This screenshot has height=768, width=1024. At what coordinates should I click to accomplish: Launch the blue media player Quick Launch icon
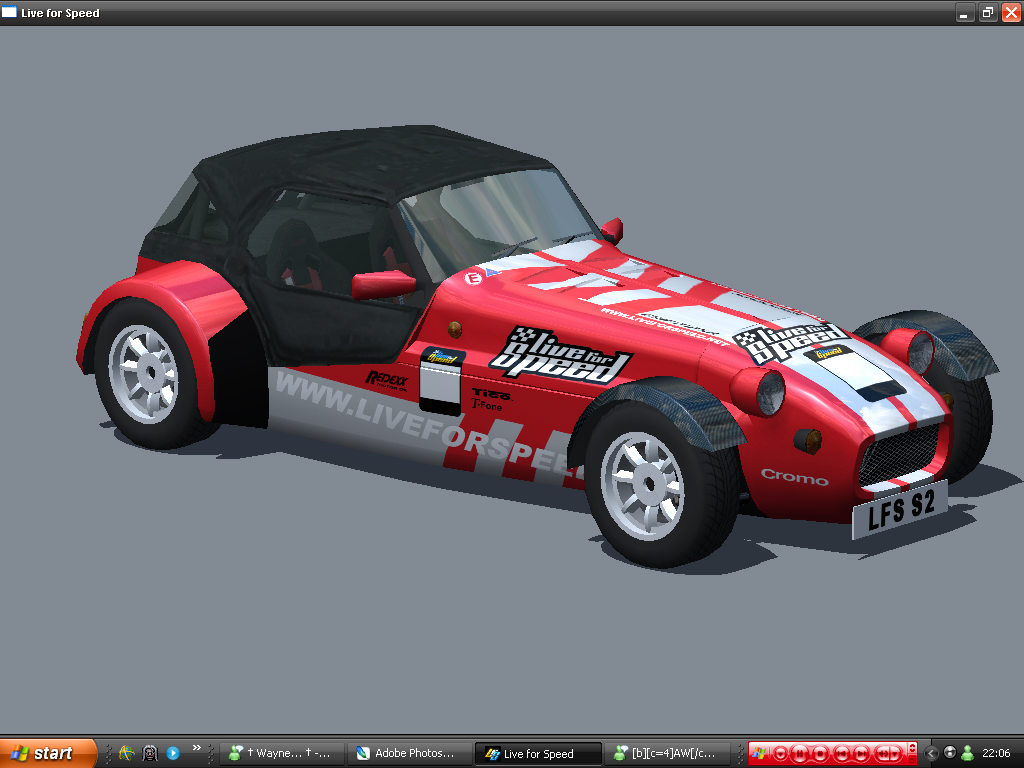click(173, 753)
